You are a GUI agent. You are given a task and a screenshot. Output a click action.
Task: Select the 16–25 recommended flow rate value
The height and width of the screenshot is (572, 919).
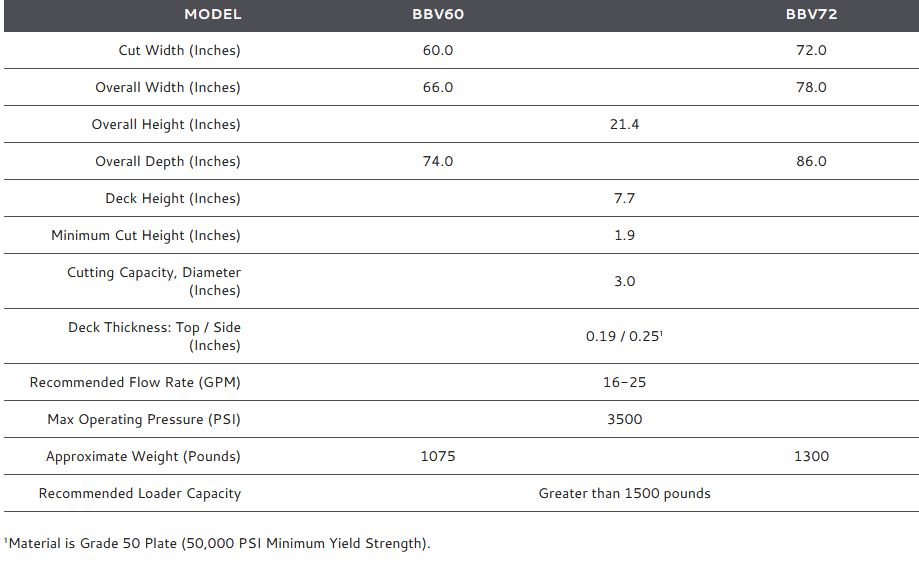click(x=624, y=382)
